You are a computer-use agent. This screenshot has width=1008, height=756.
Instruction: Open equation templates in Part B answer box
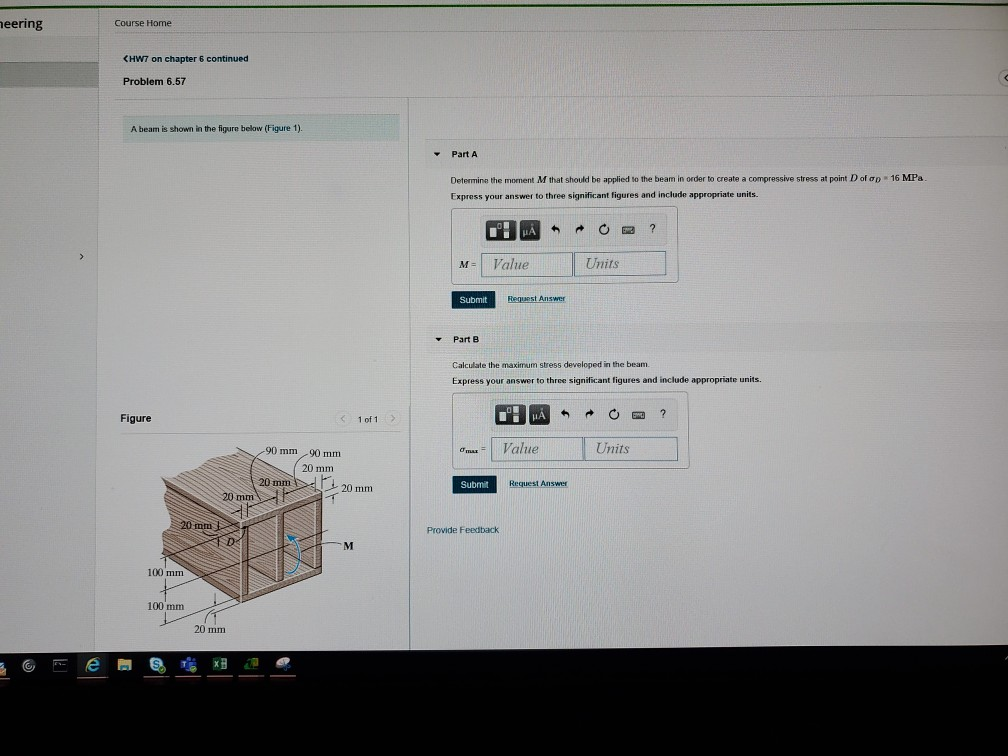click(x=510, y=414)
